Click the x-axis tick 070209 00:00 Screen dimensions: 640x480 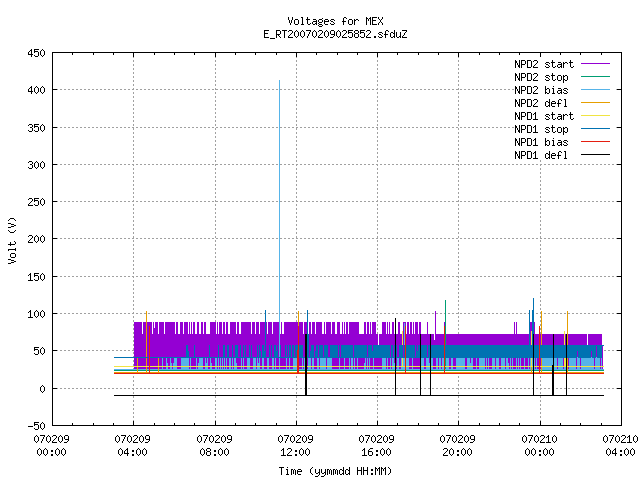(x=51, y=446)
